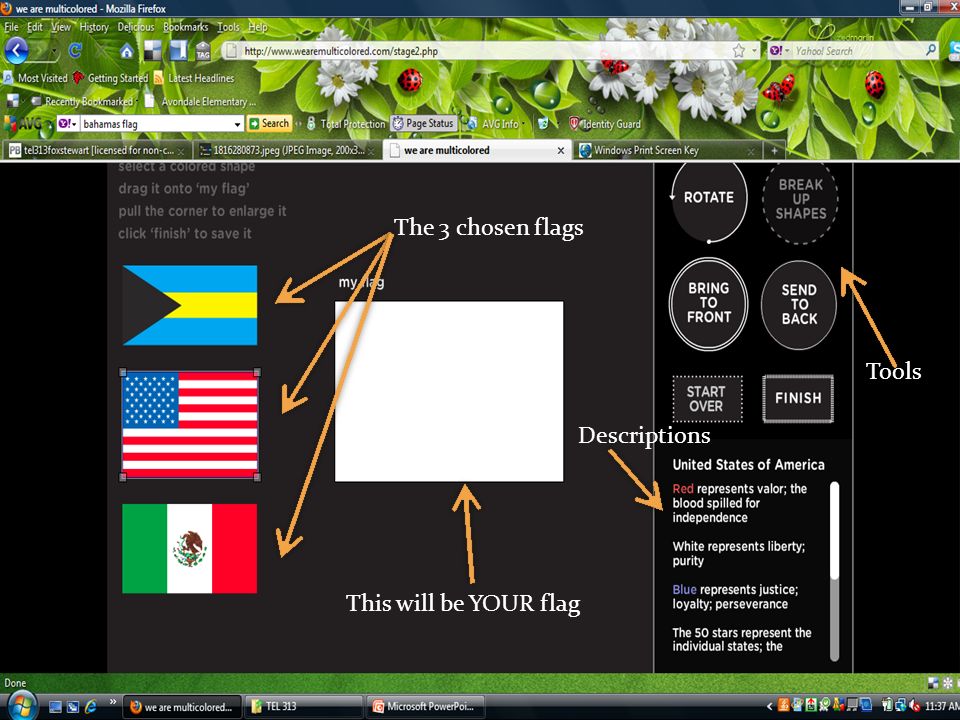Open TEL 313 taskbar window

[x=304, y=707]
